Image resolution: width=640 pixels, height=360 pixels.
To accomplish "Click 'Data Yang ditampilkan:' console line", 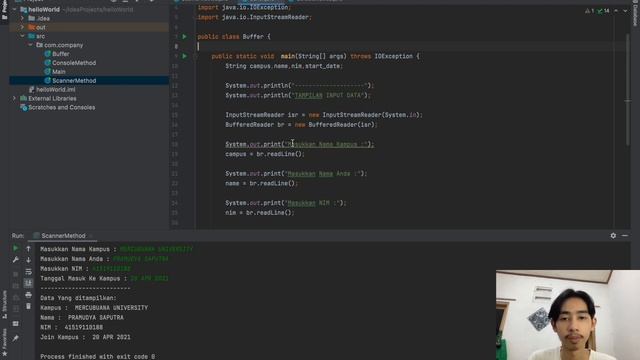I will [78, 298].
